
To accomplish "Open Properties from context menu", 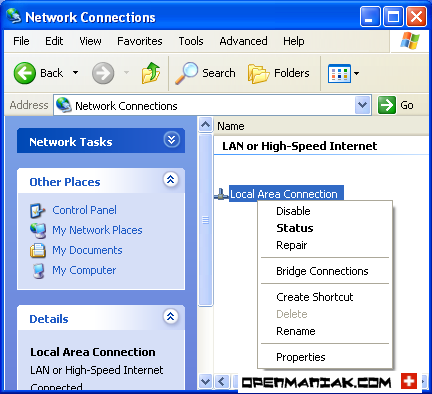I will point(325,357).
